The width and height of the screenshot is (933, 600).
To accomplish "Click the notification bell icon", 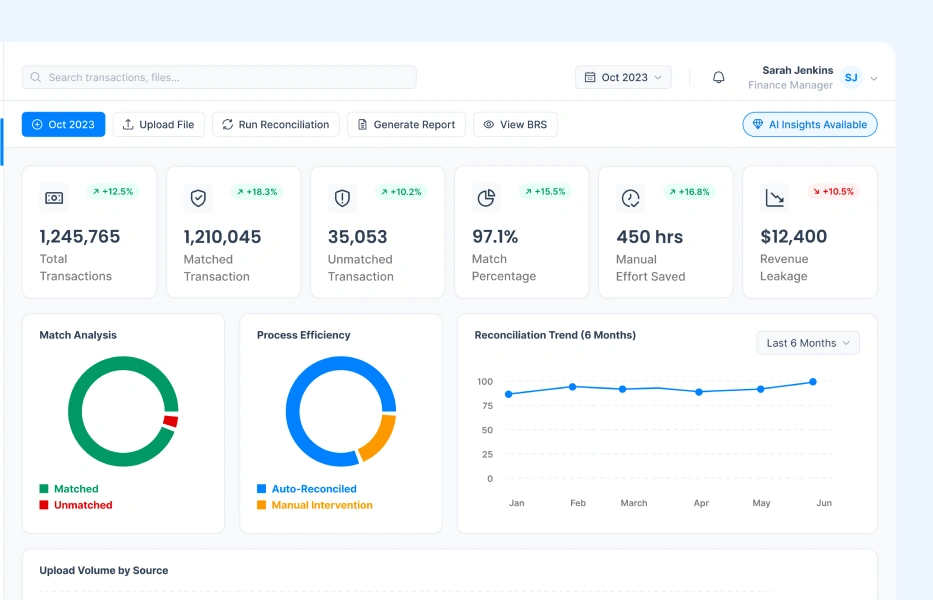I will [x=718, y=78].
